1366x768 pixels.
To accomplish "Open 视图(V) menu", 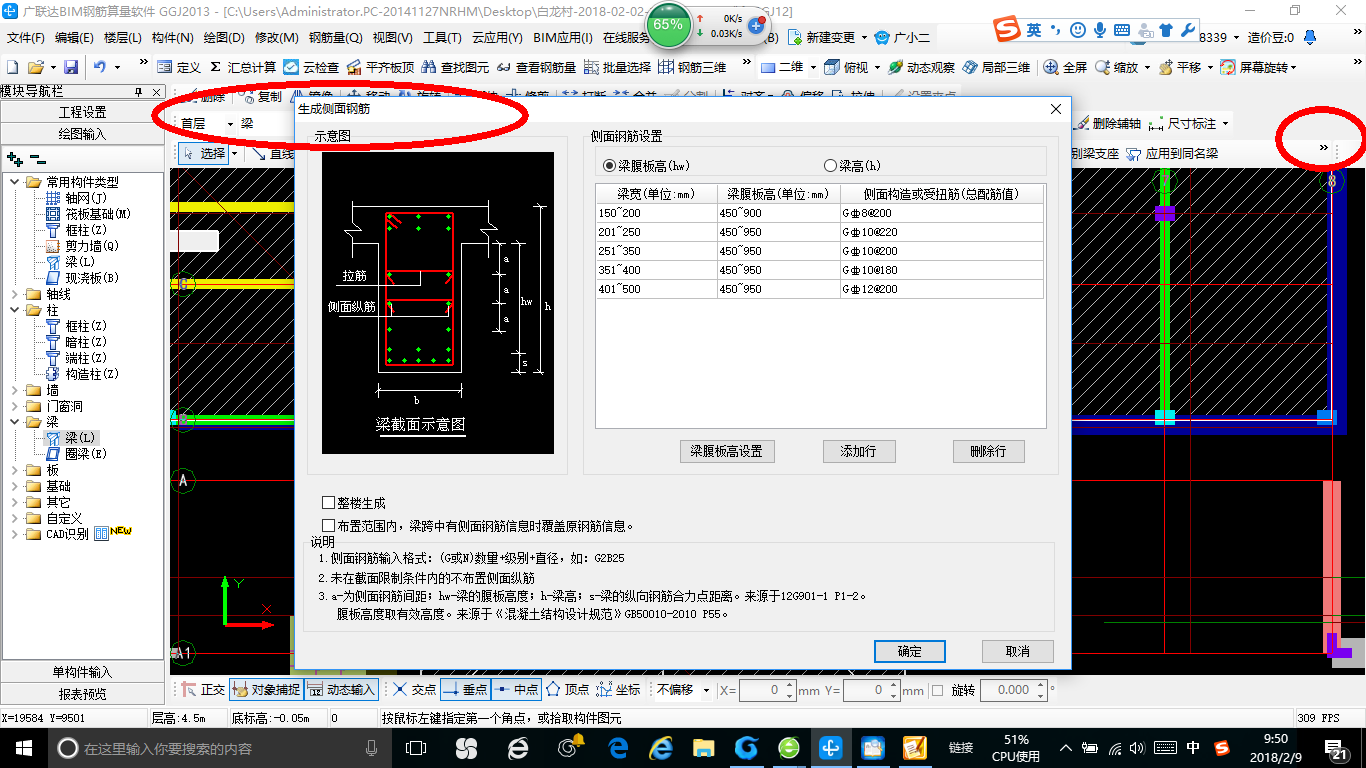I will click(x=392, y=38).
